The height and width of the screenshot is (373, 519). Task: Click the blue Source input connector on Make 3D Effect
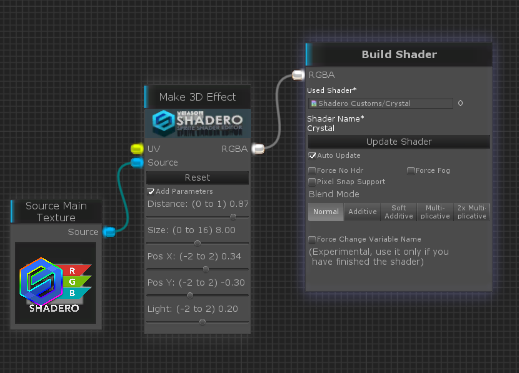pos(137,163)
